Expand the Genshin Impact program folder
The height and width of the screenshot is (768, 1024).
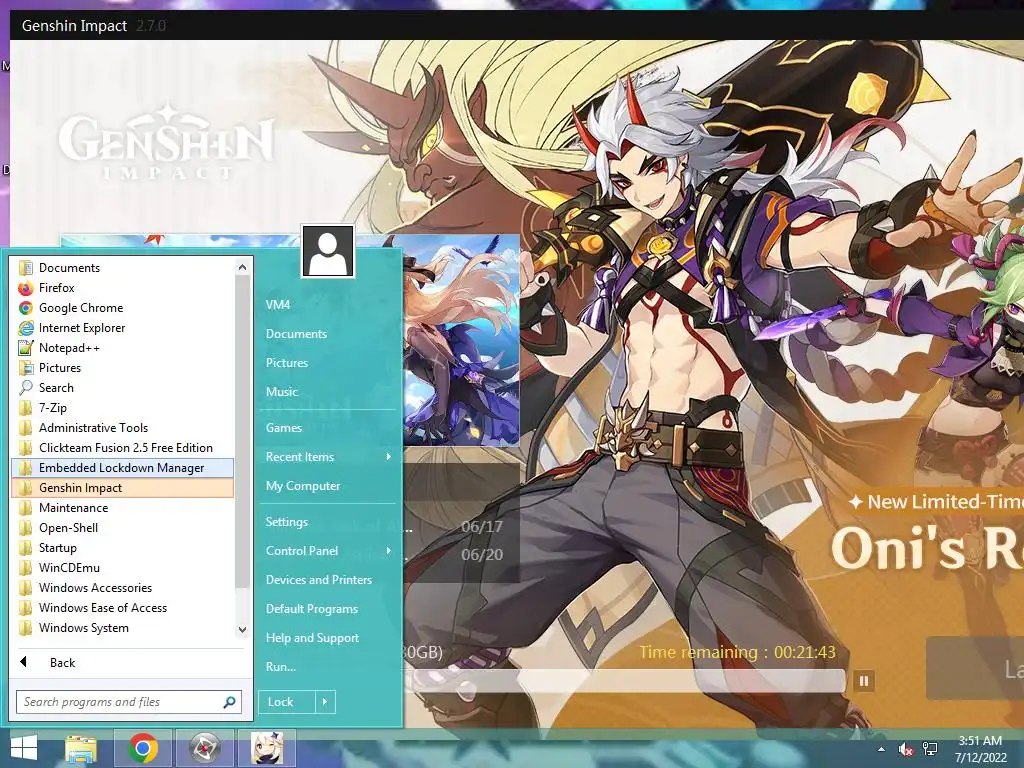click(122, 488)
